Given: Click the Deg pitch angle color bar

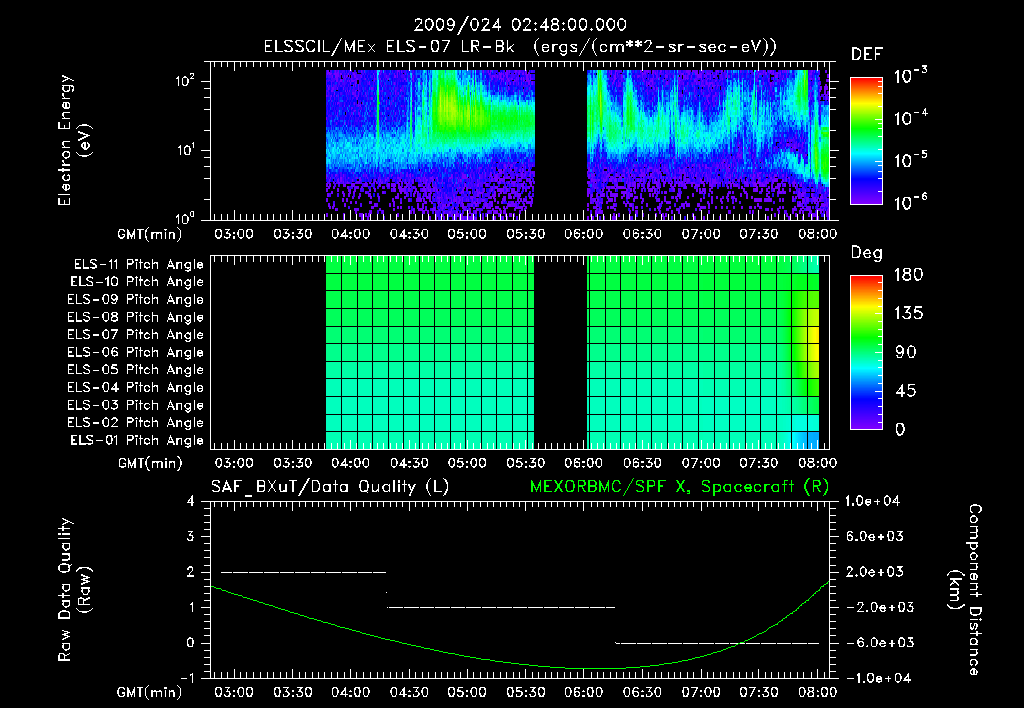Looking at the screenshot, I should pos(866,352).
